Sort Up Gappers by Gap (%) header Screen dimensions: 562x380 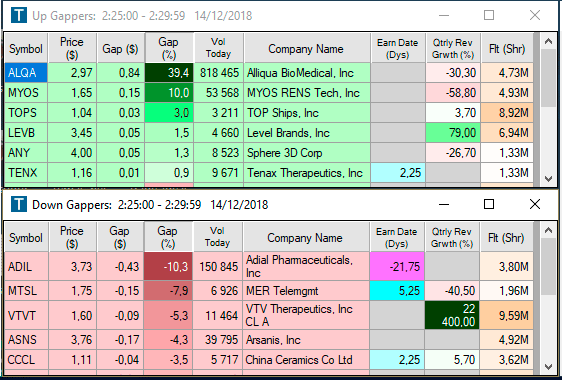169,48
